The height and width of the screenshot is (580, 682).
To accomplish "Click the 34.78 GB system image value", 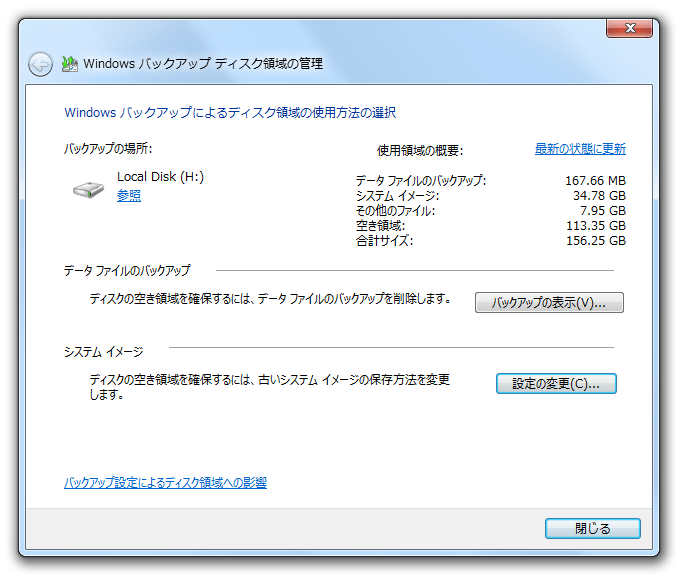I will coord(599,195).
